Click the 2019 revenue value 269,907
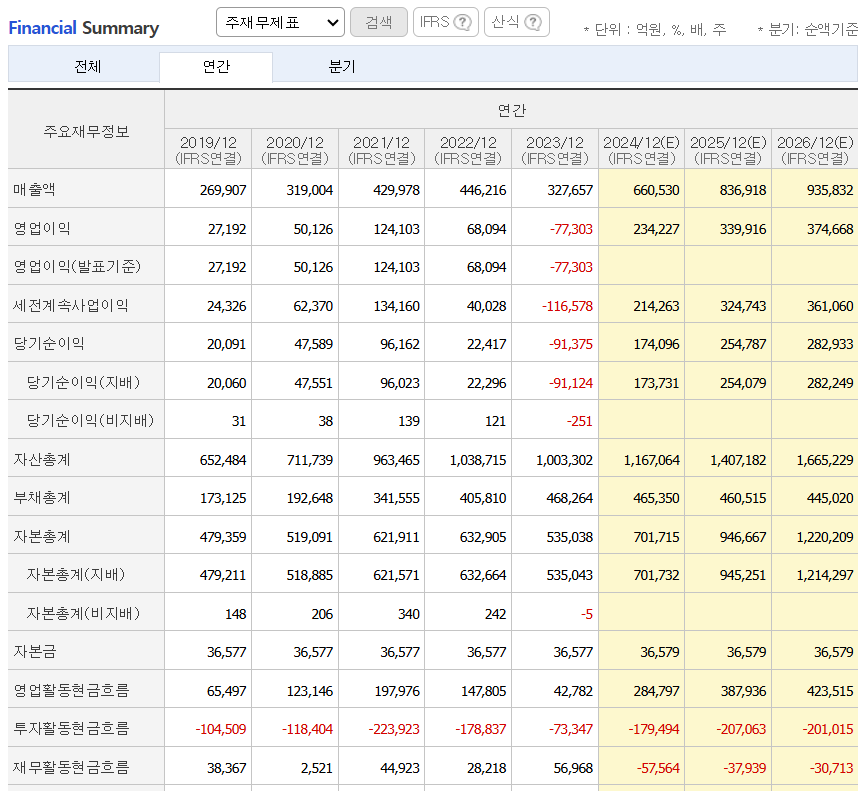The height and width of the screenshot is (791, 866). [223, 190]
